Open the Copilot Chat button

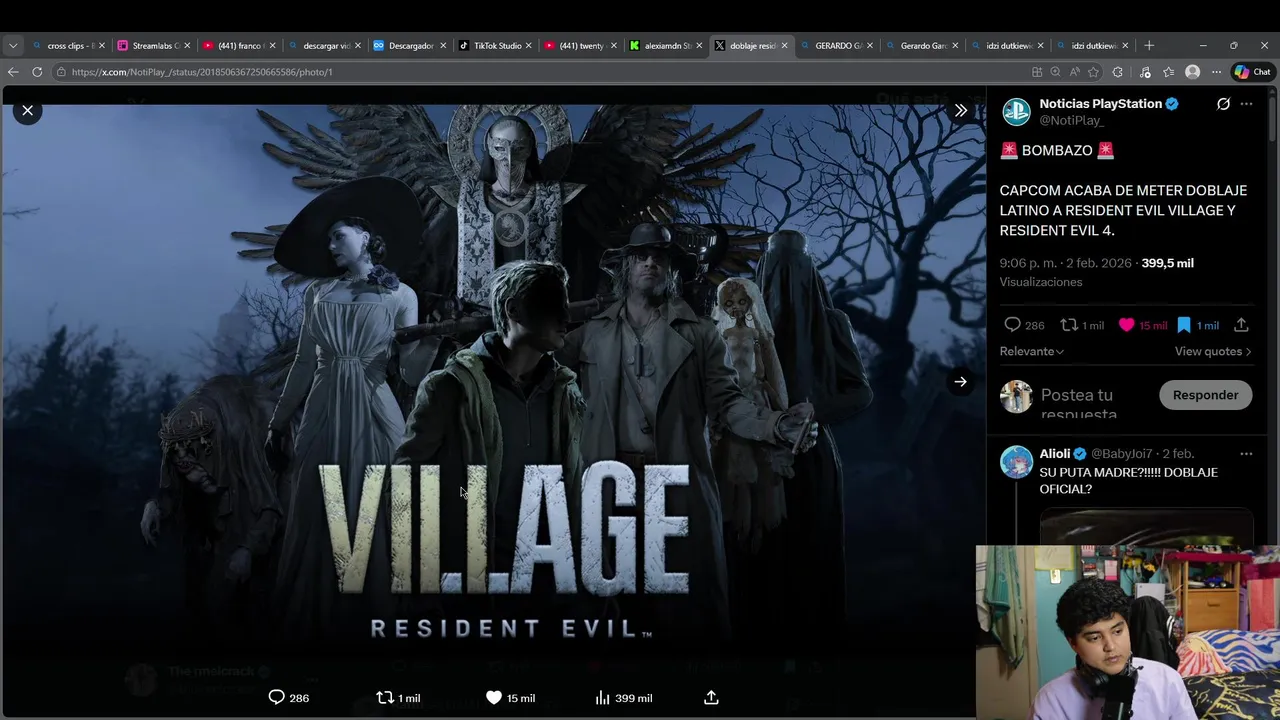pos(1253,72)
